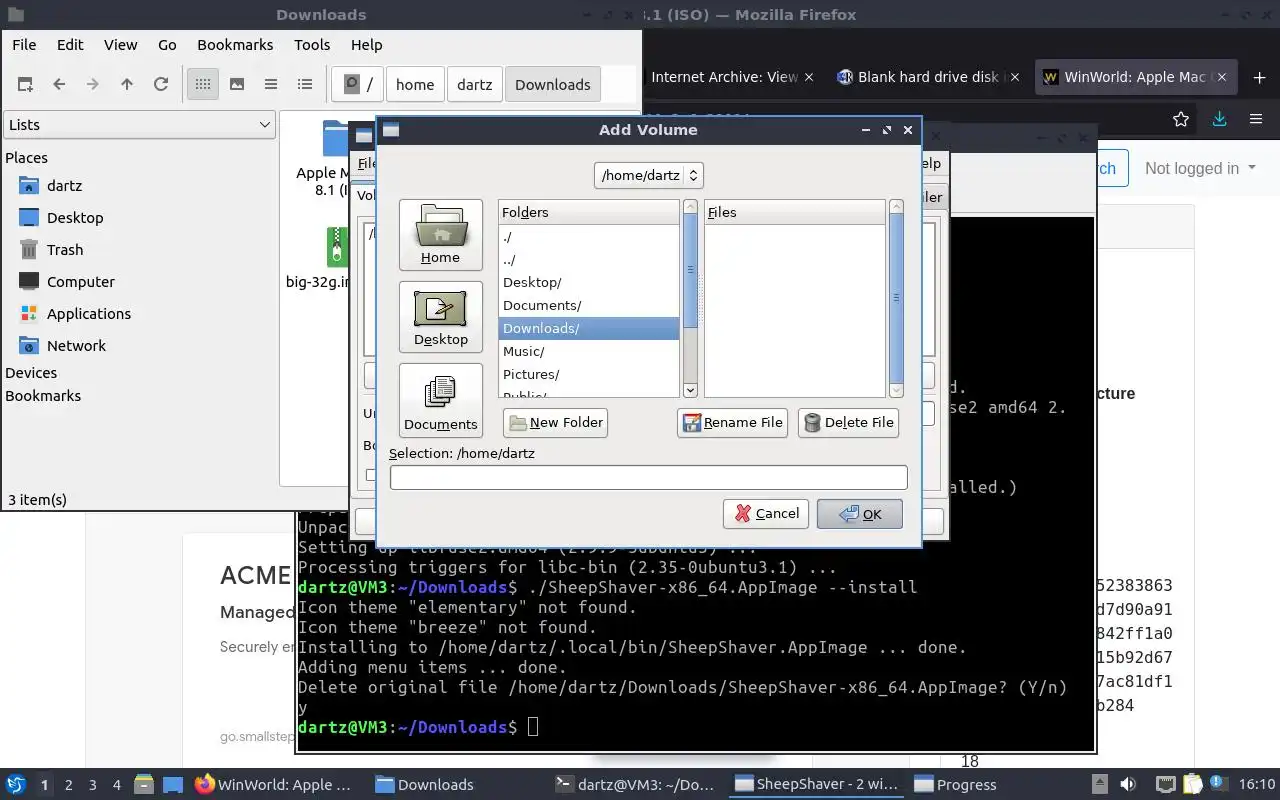
Task: Open the Go menu in file manager
Action: [x=167, y=44]
